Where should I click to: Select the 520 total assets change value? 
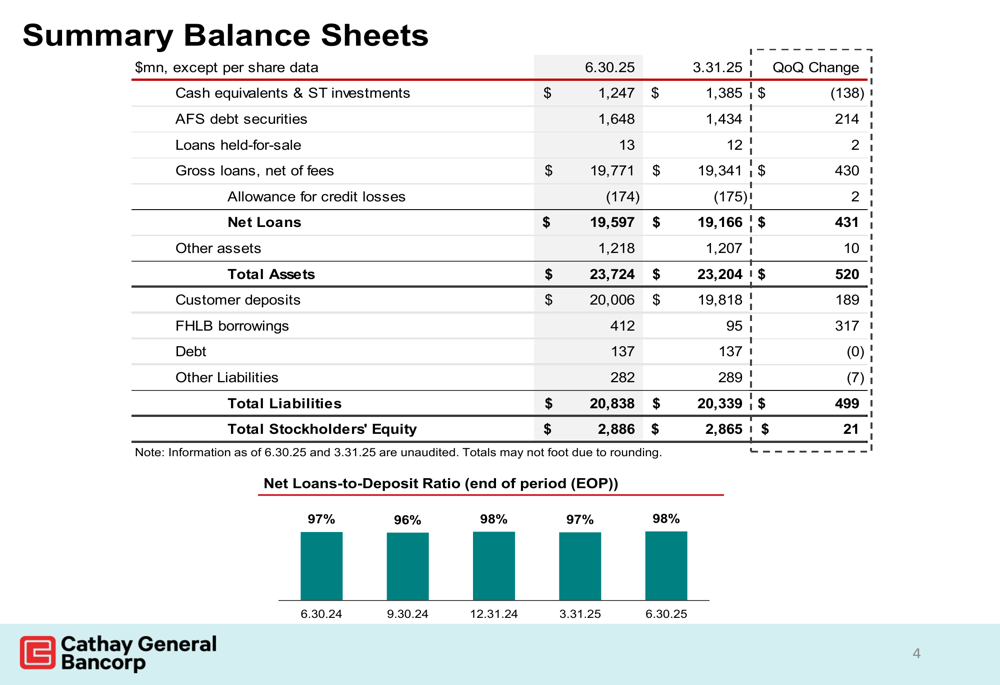(847, 274)
